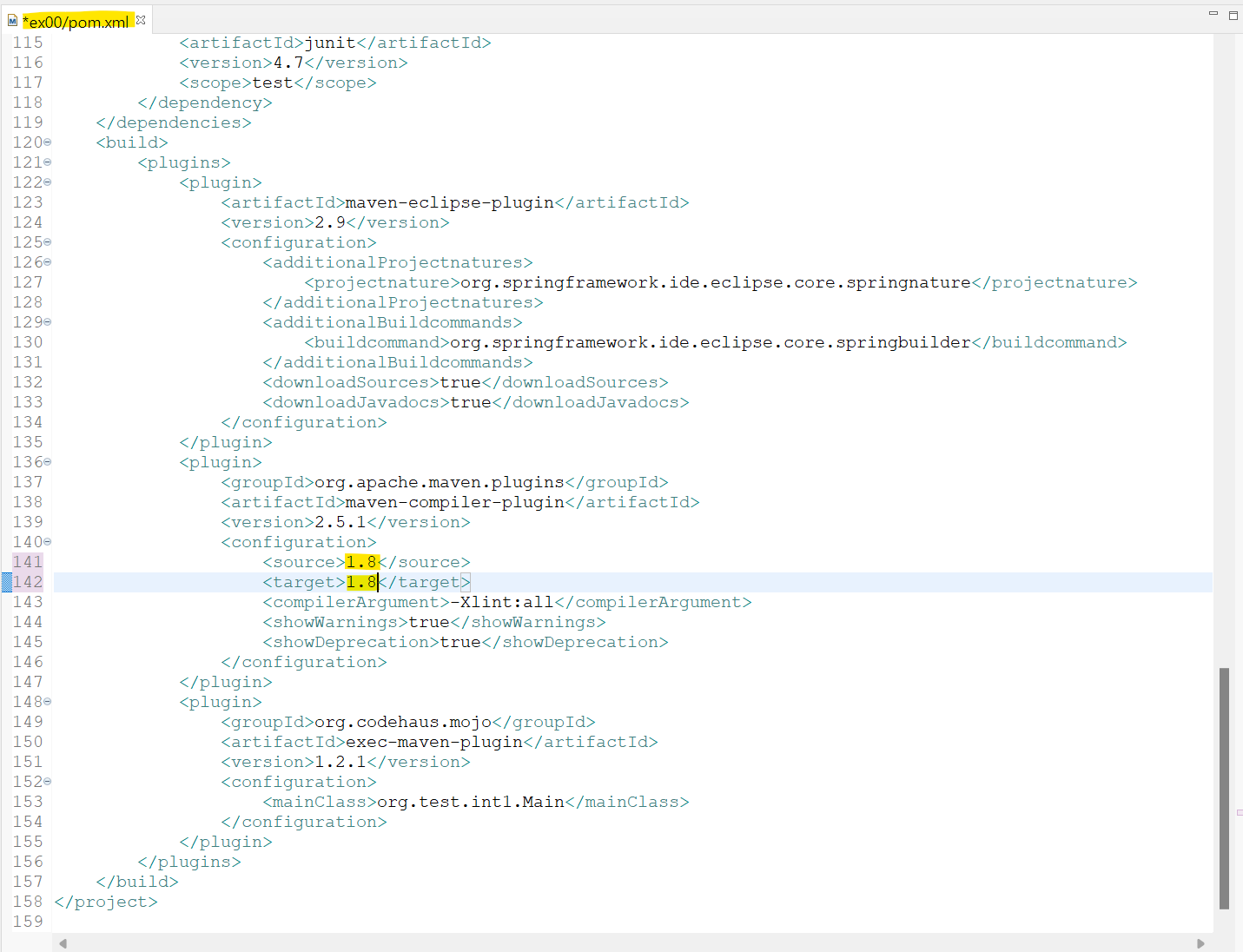This screenshot has width=1243, height=952.
Task: Collapse the plugin element at line 136
Action: [x=48, y=462]
